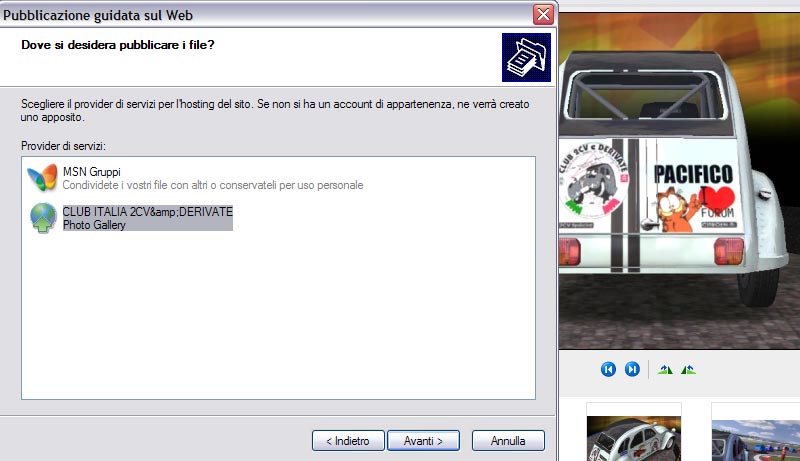Click the Pubblicazione guidata sul Web title bar
Screen dimensions: 800x461
265,15
